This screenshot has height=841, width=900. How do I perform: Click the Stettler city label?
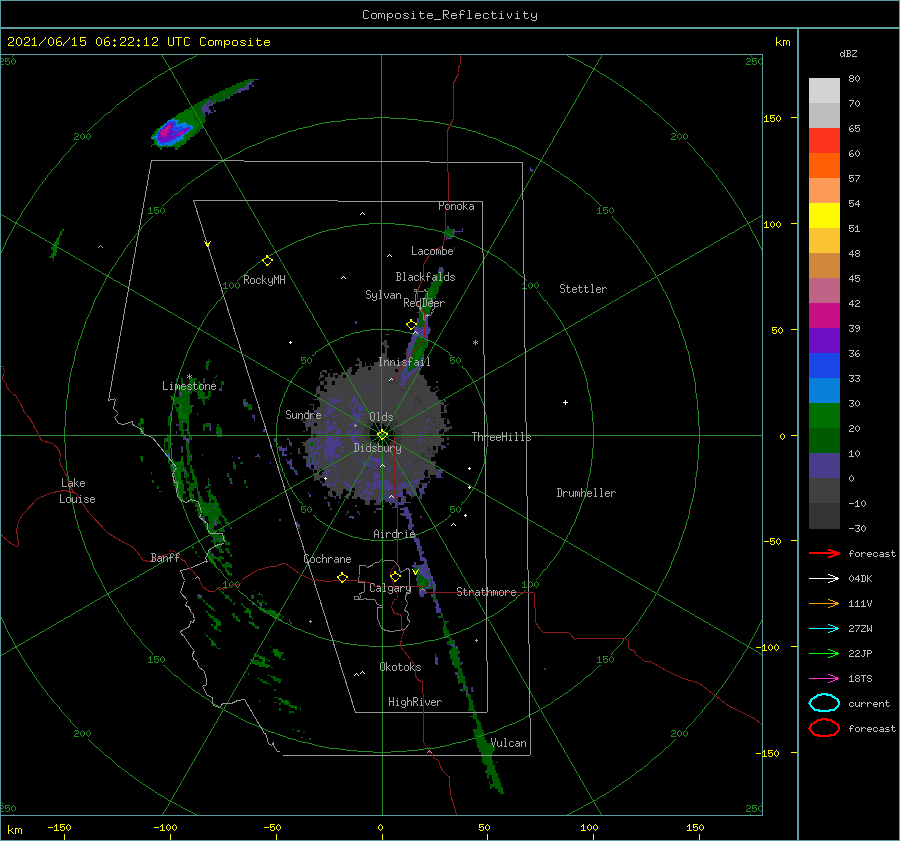583,289
